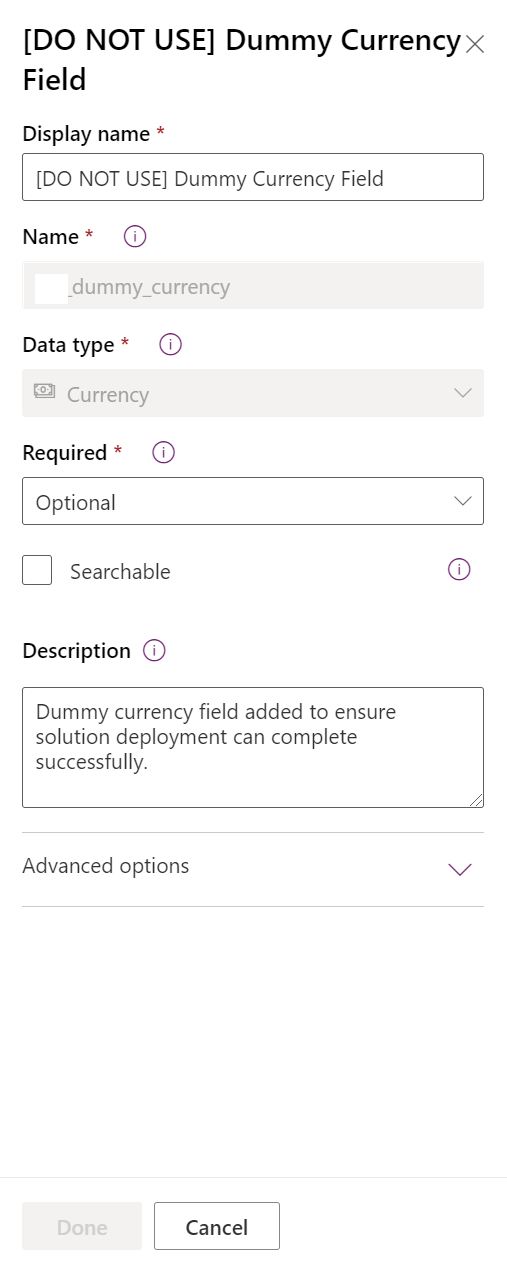Screen dimensions: 507x1272
Task: Click the info icon beside Data type
Action: (171, 344)
